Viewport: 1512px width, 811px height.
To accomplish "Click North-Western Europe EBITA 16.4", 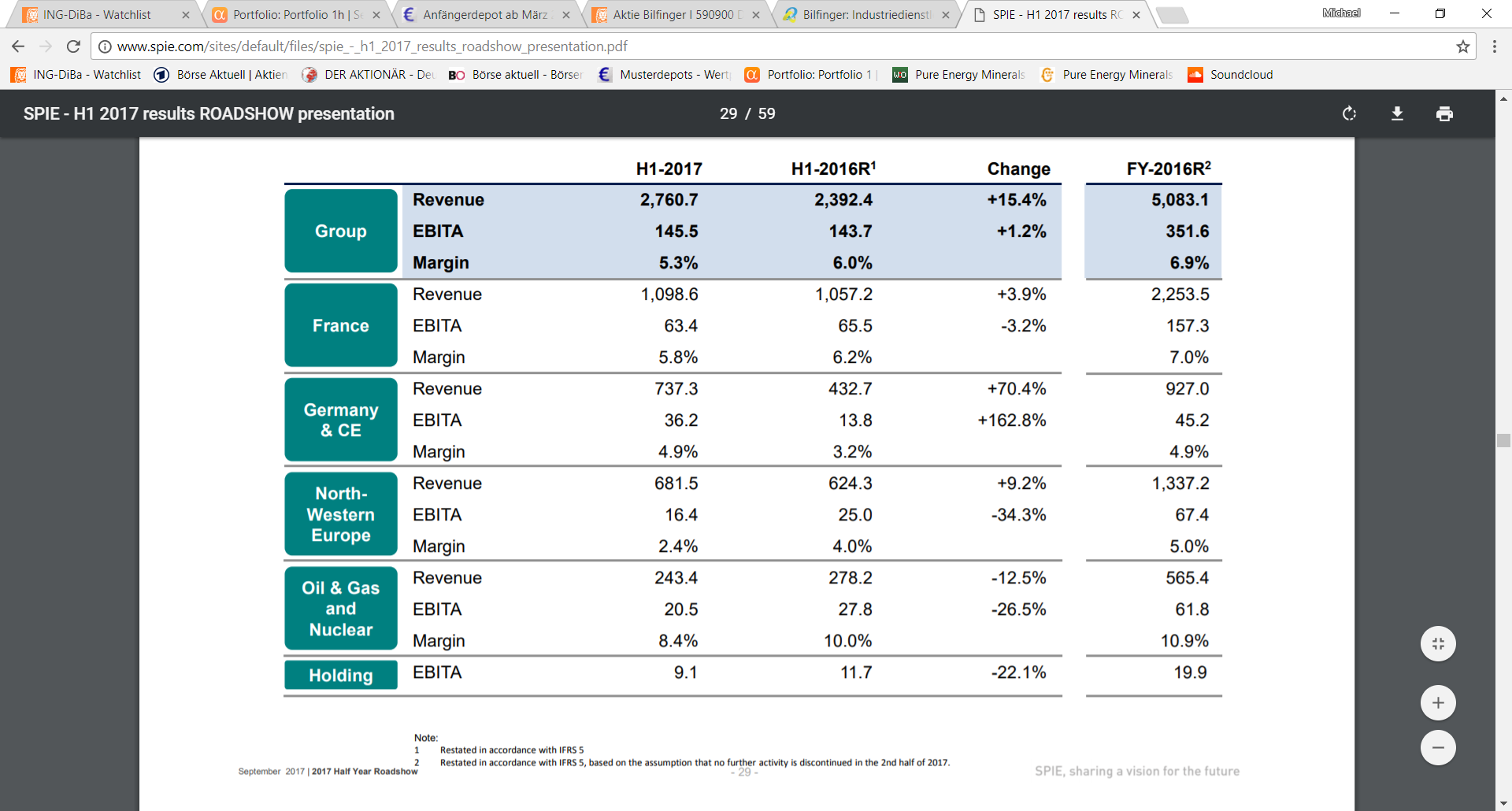I will (681, 515).
